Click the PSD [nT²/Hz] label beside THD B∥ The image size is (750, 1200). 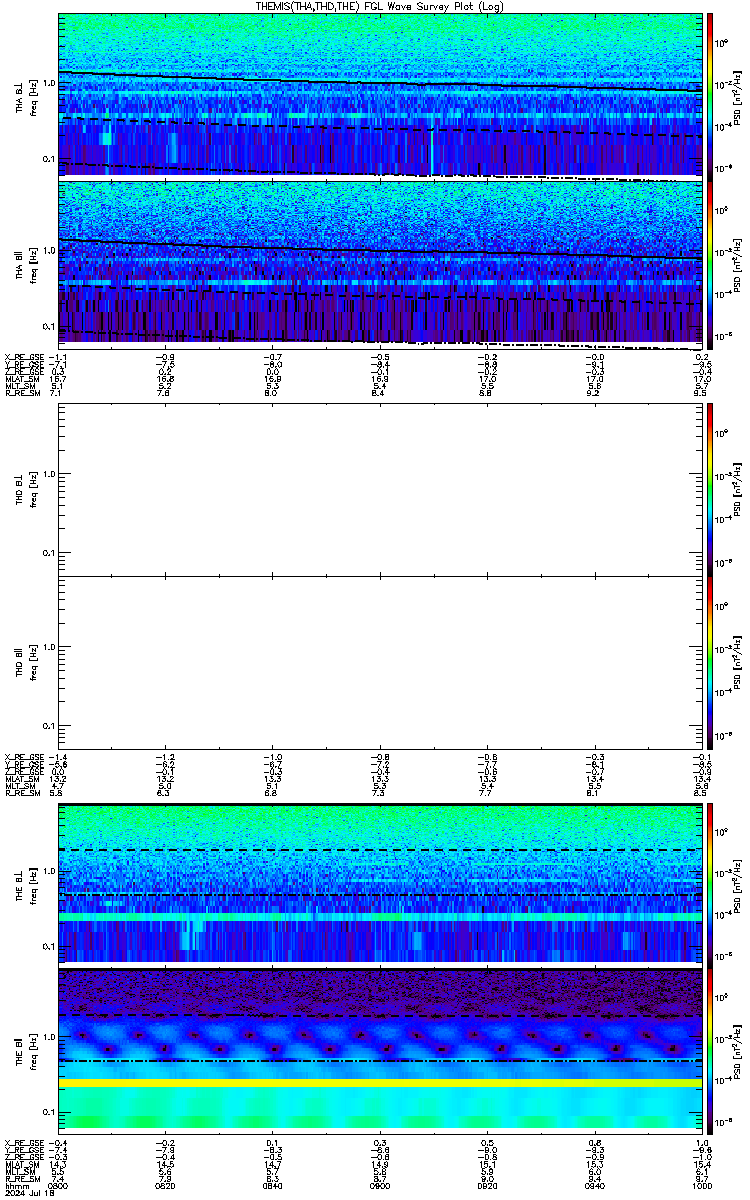point(735,662)
